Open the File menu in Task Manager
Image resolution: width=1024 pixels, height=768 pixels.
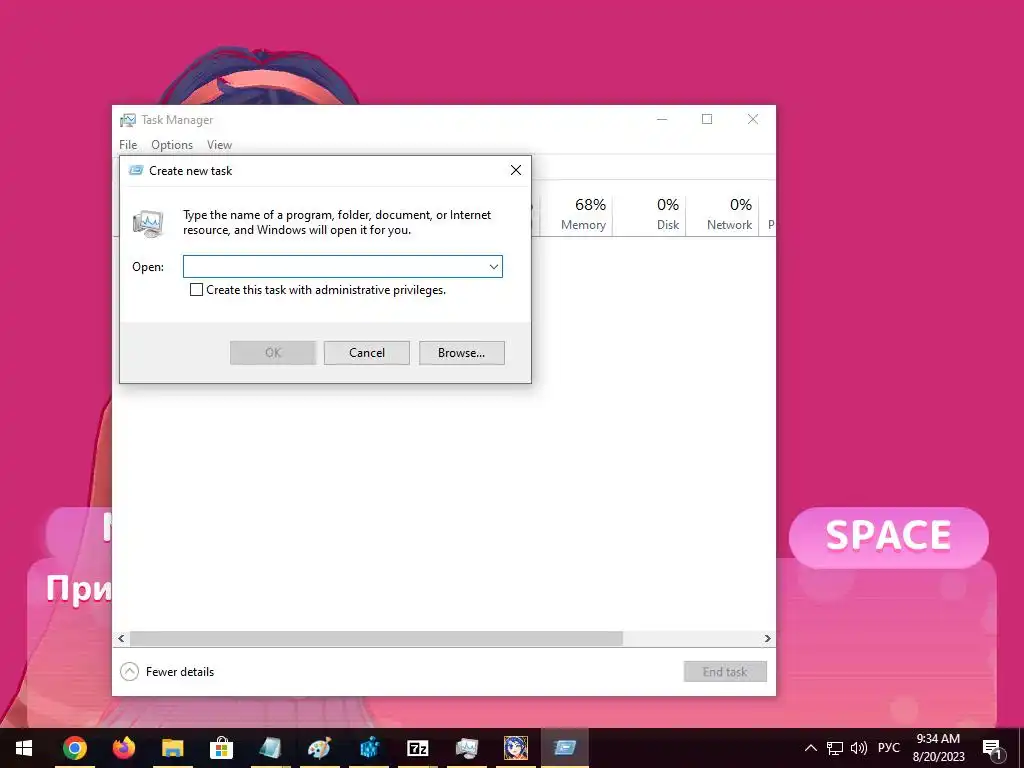[128, 145]
